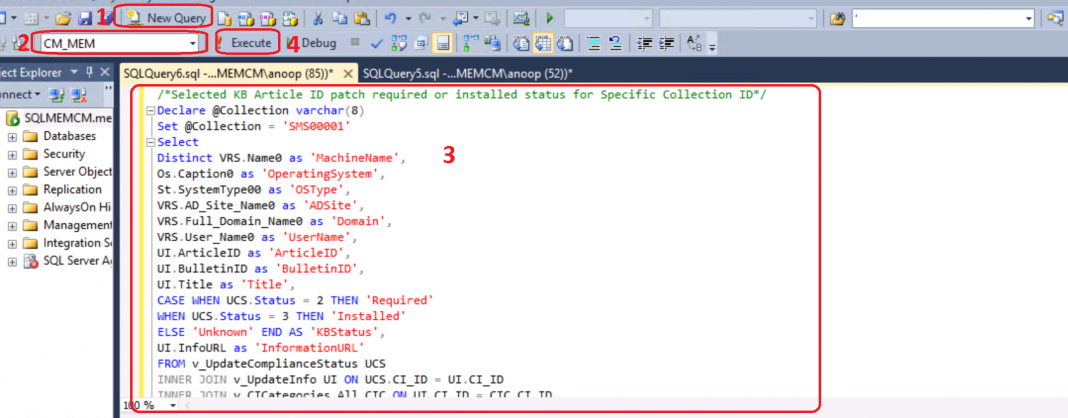Close the Object Explorer panel
This screenshot has height=418, width=1068.
click(x=105, y=72)
